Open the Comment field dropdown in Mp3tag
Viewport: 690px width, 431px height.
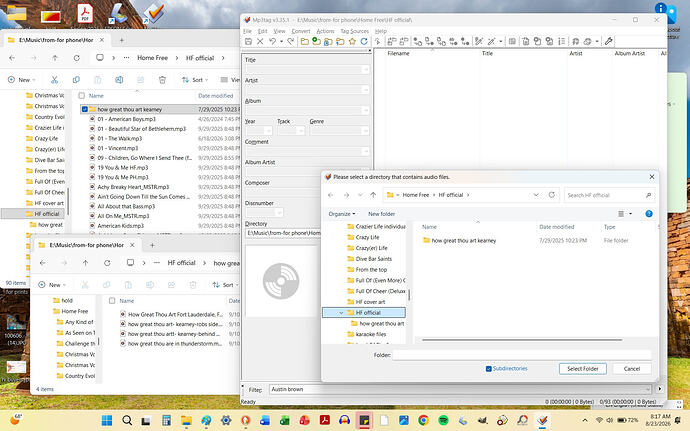coord(365,151)
